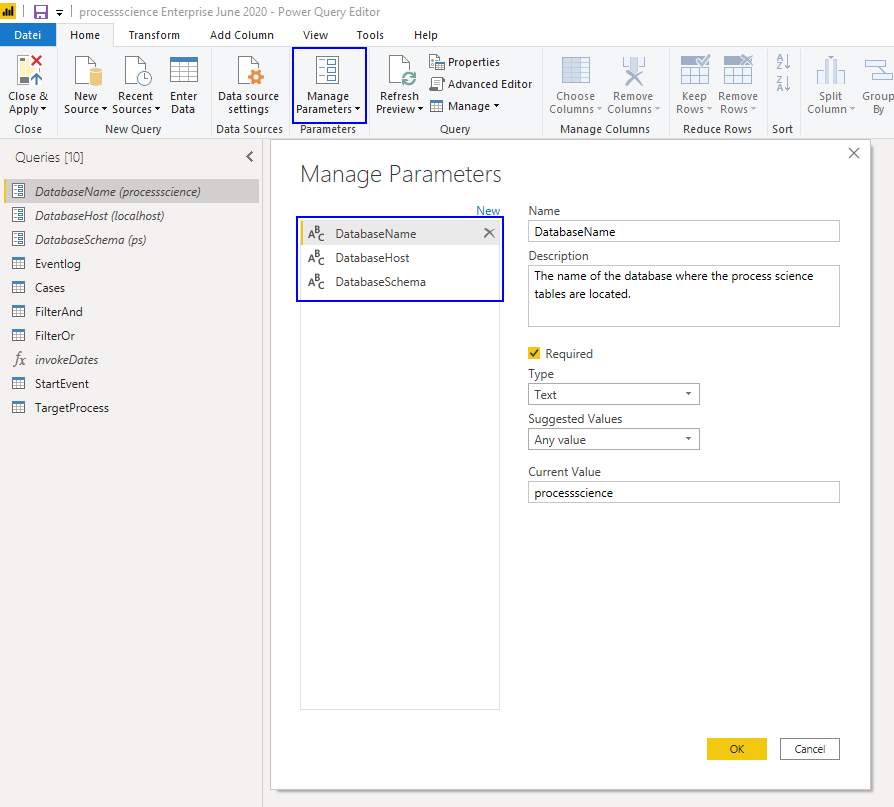This screenshot has width=894, height=807.
Task: Select DatabaseName (processscience) query
Action: [x=131, y=192]
